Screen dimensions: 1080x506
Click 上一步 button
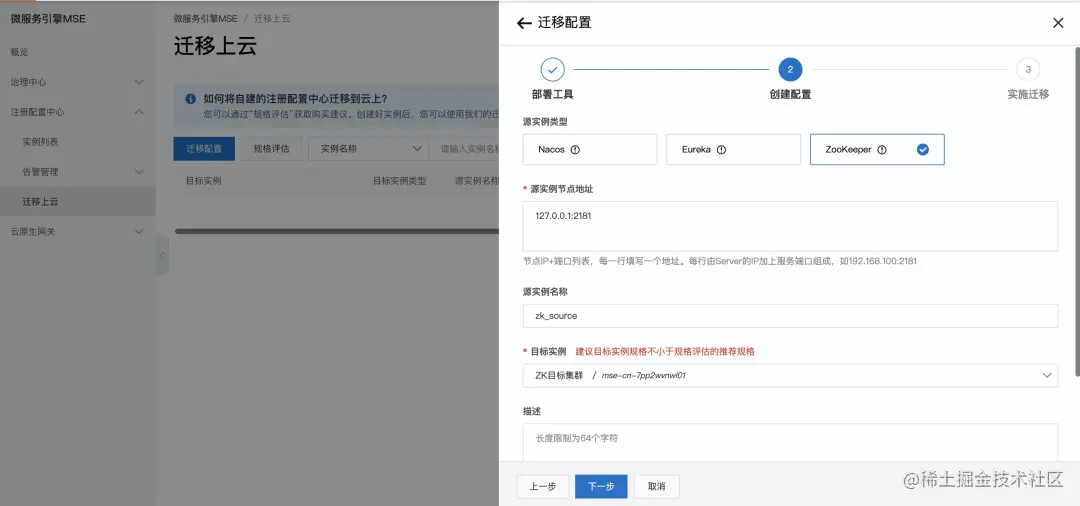pyautogui.click(x=543, y=486)
